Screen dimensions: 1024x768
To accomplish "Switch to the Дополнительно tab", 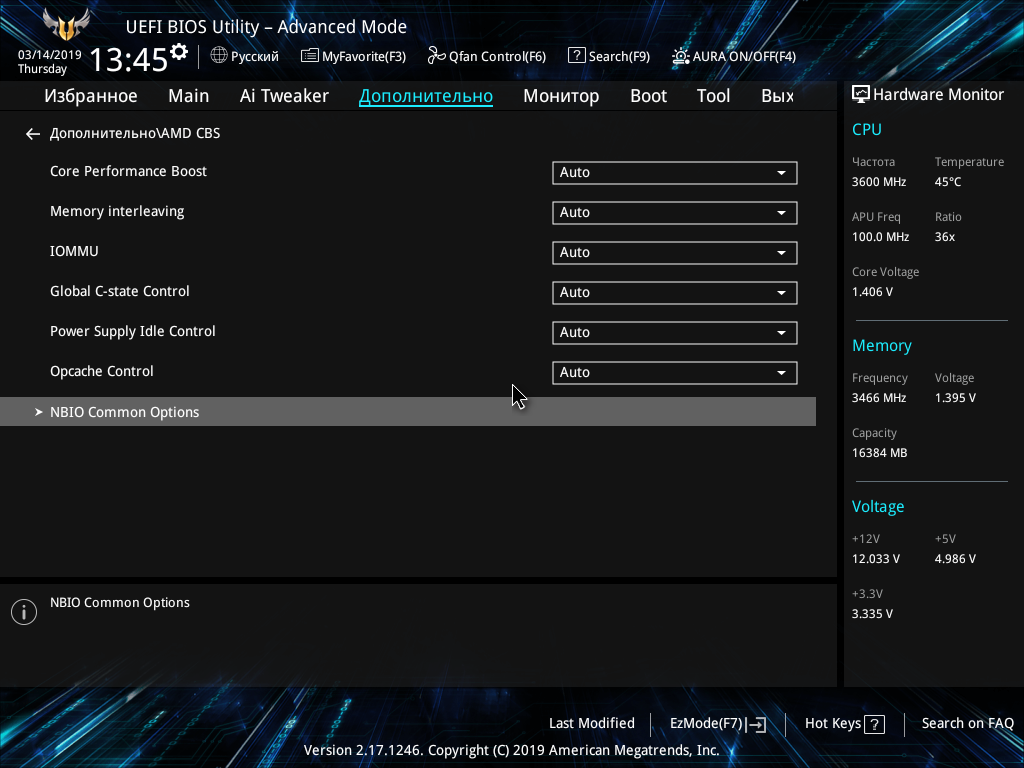I will click(426, 96).
